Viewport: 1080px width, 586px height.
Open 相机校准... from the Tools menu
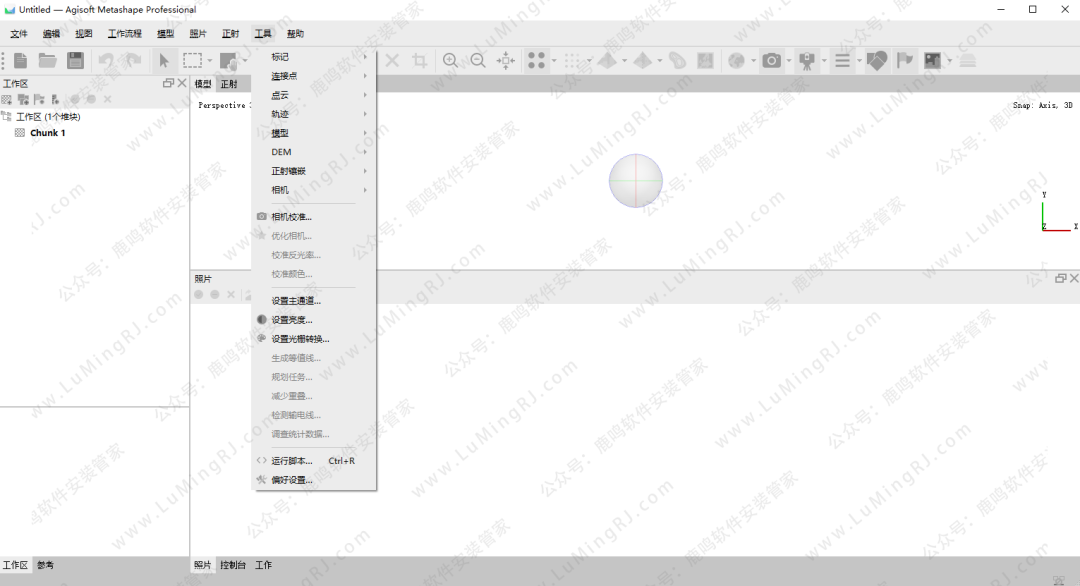click(291, 216)
